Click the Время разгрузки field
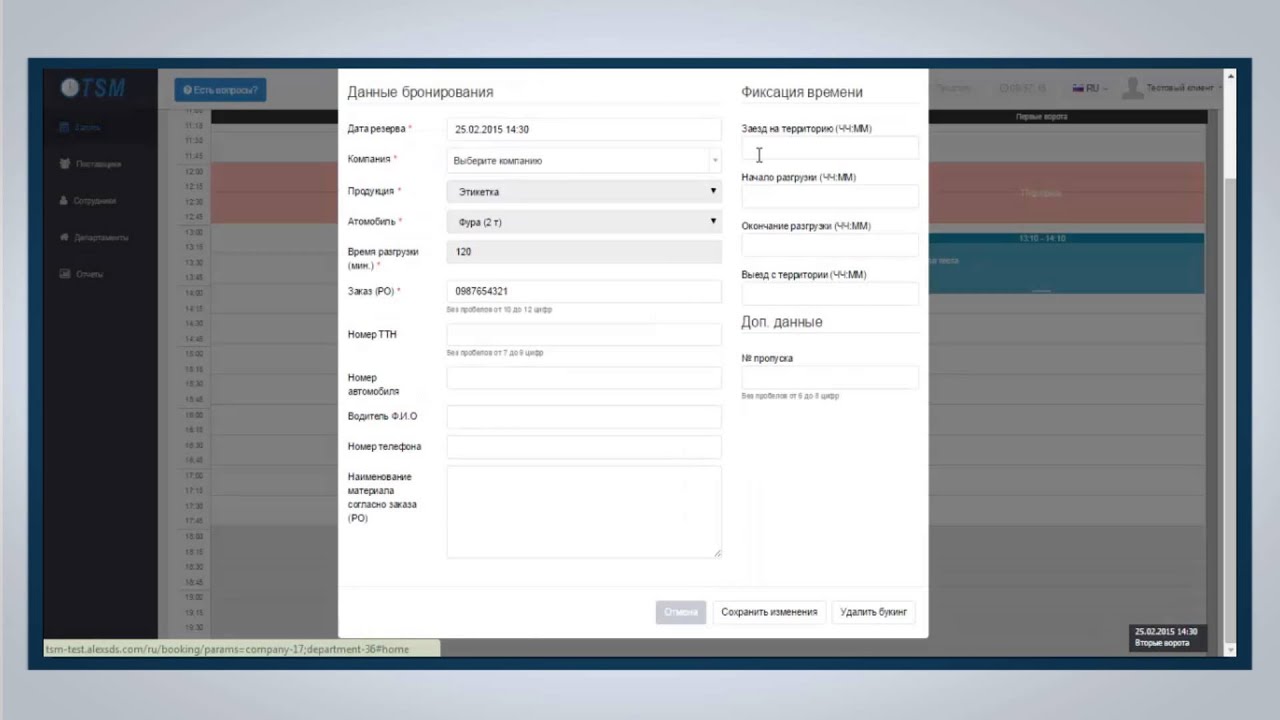The image size is (1280, 720). (x=584, y=252)
